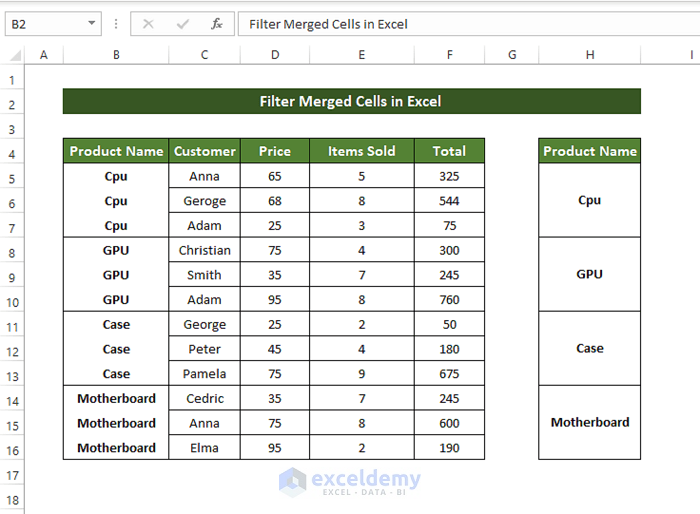This screenshot has height=514, width=700.
Task: Select the merged GPU cell in column H
Action: pyautogui.click(x=590, y=274)
